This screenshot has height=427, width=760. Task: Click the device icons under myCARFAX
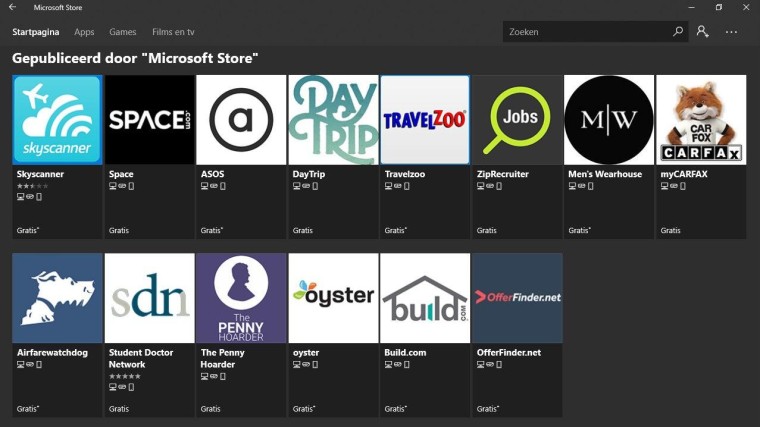[x=673, y=186]
